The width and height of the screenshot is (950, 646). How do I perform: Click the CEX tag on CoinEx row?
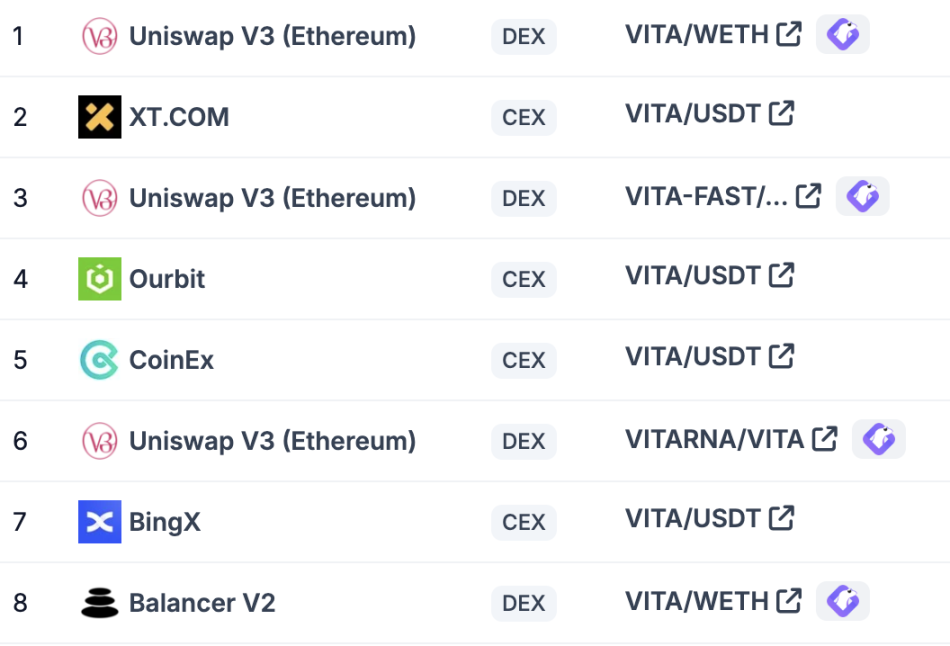[x=523, y=360]
